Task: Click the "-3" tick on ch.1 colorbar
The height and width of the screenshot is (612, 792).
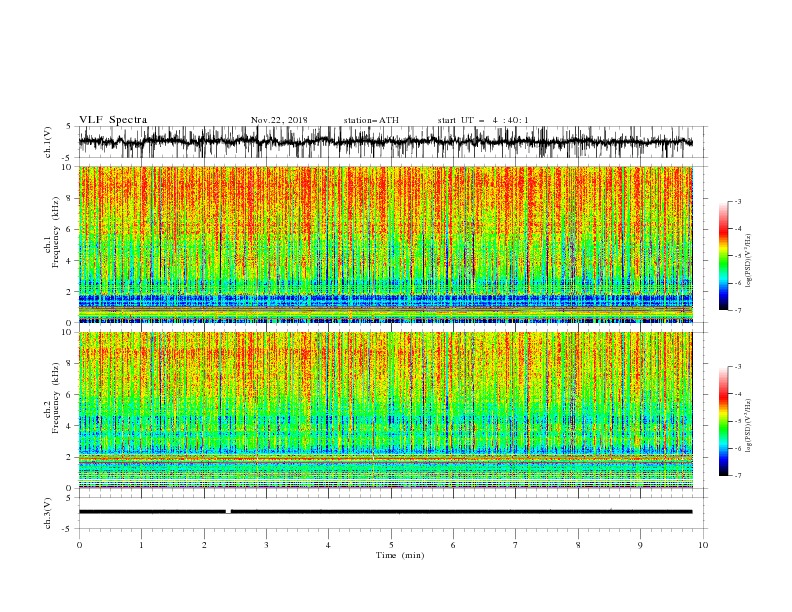Action: click(737, 201)
